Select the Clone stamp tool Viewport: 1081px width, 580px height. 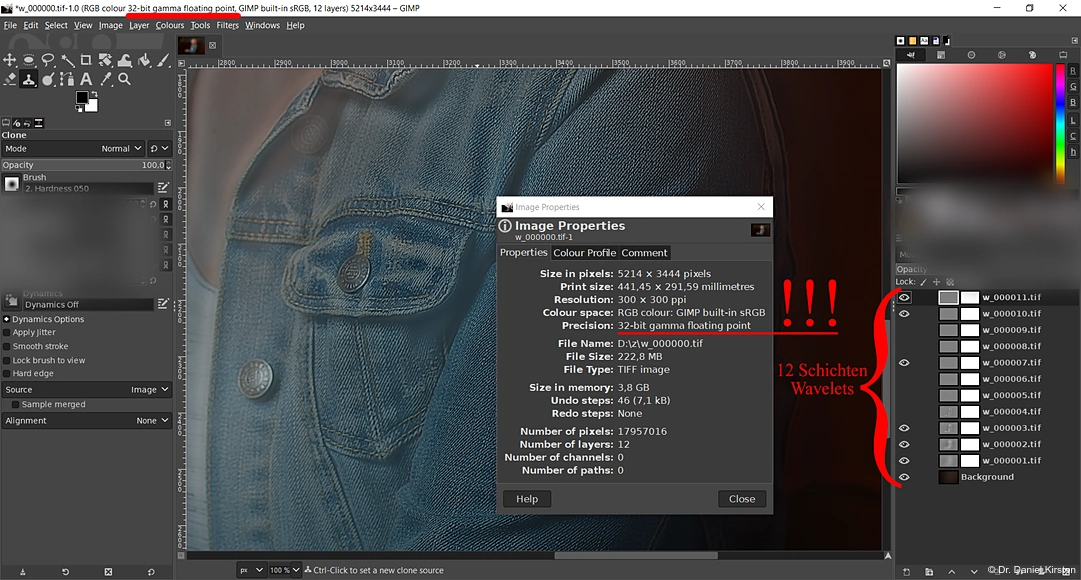(29, 79)
